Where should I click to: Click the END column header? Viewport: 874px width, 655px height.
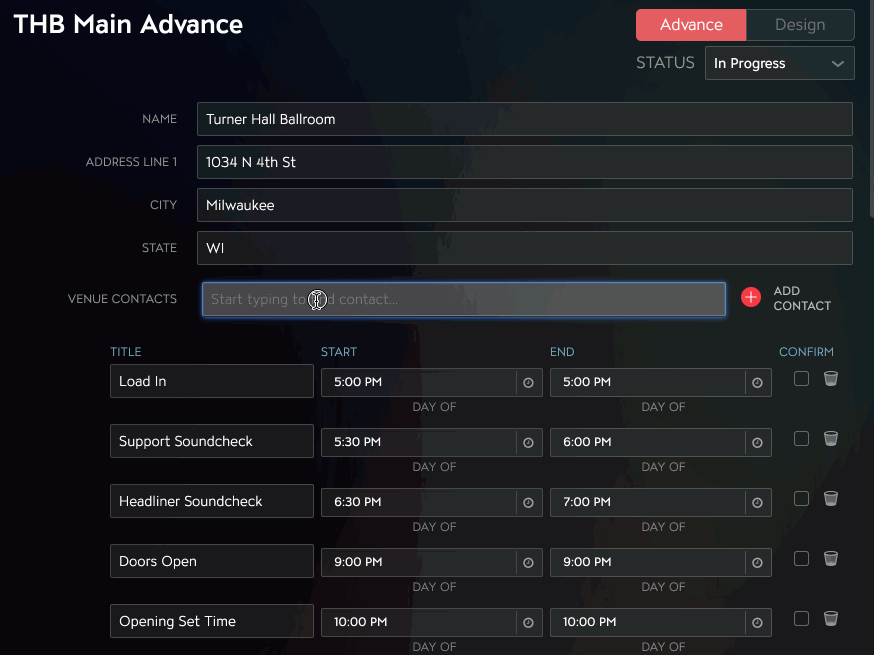tap(562, 352)
